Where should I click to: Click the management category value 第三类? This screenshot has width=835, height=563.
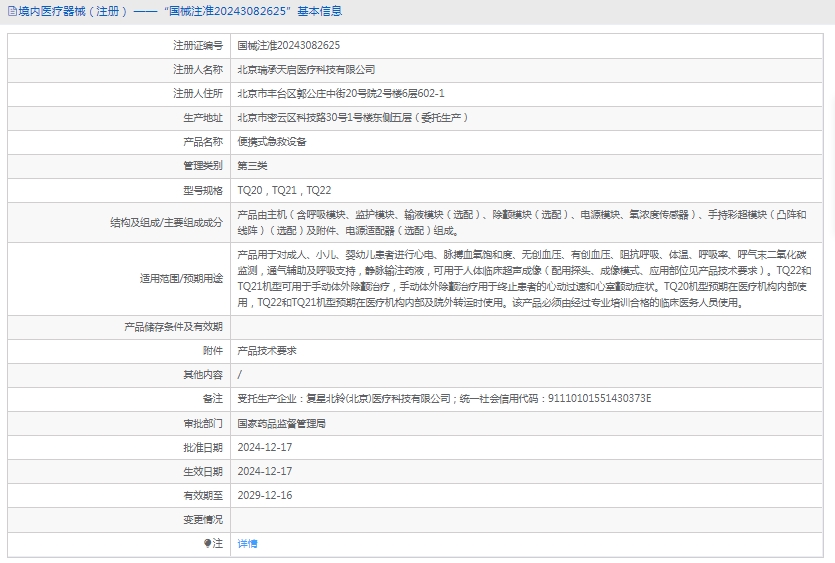click(x=252, y=166)
